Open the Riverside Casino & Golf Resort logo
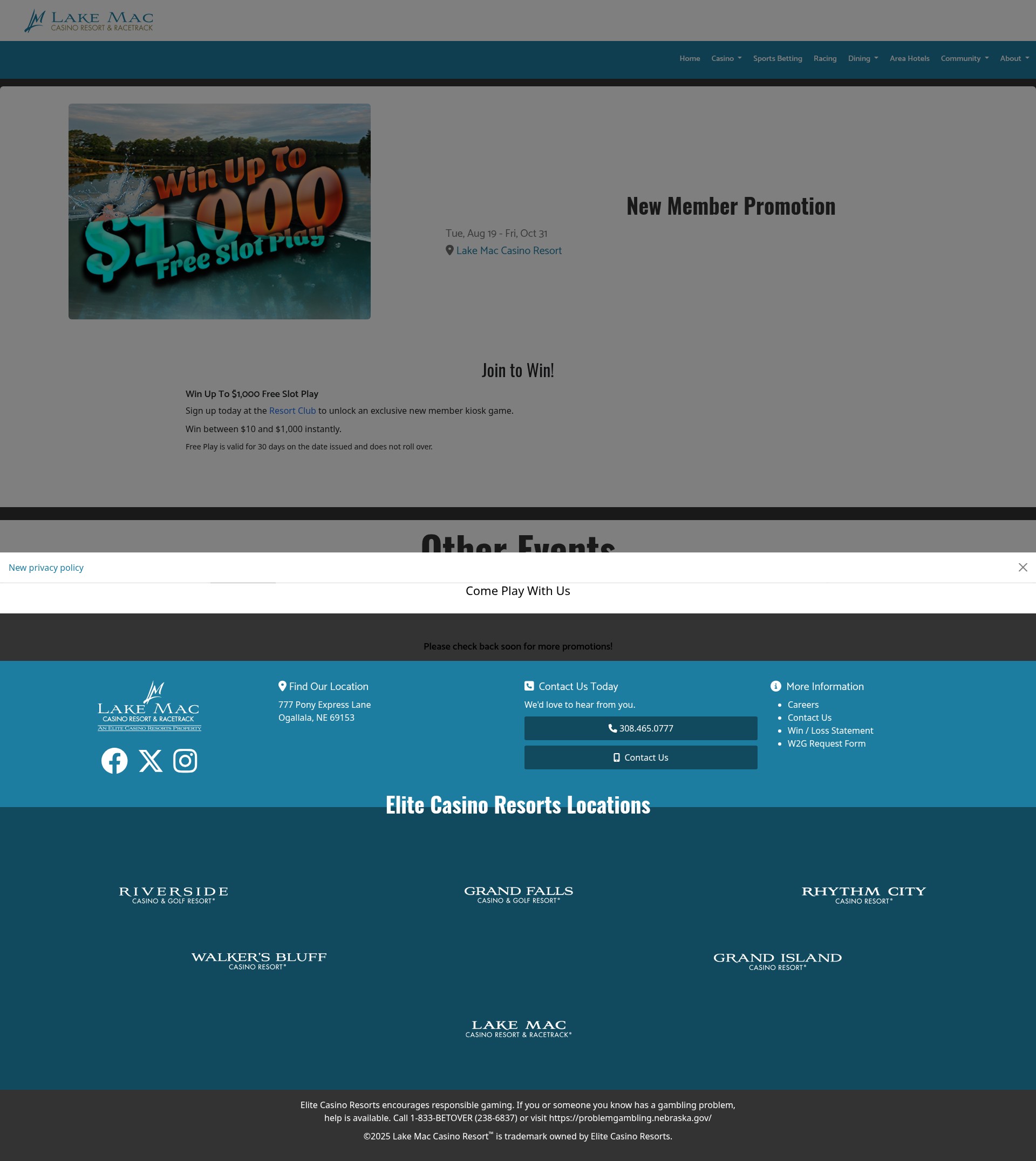This screenshot has height=1161, width=1036. (x=174, y=894)
